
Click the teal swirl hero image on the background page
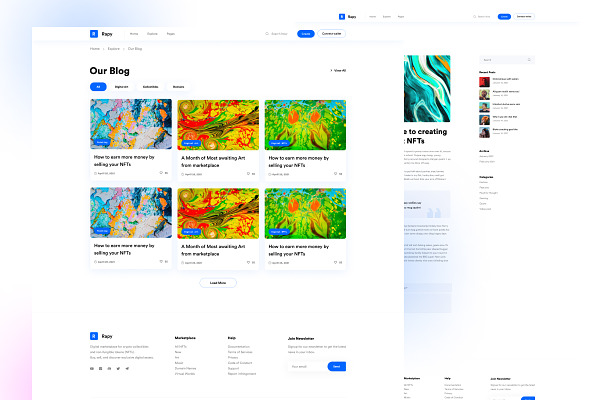click(x=427, y=88)
